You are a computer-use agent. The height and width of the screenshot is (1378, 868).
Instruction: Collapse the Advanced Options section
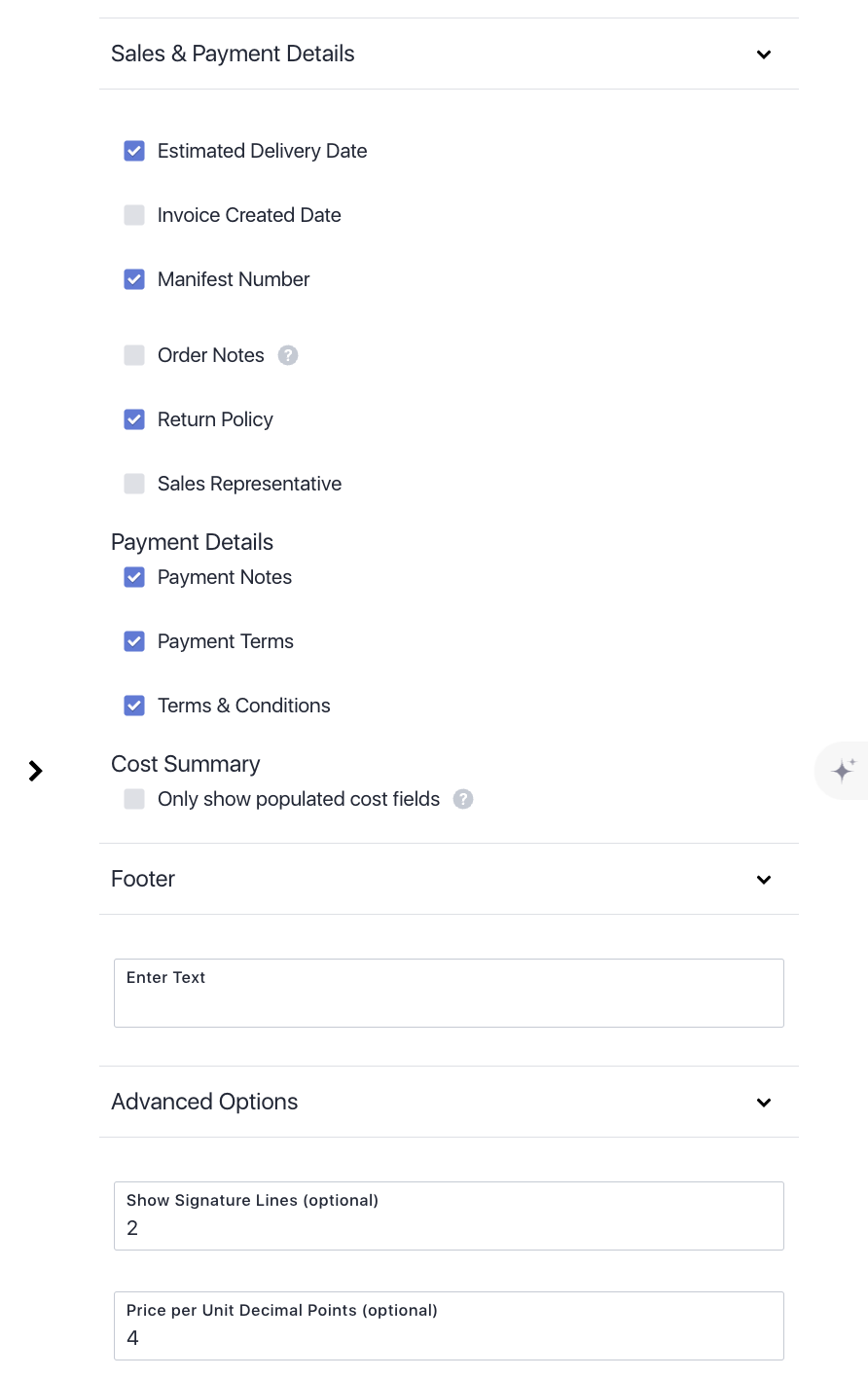pos(764,1103)
